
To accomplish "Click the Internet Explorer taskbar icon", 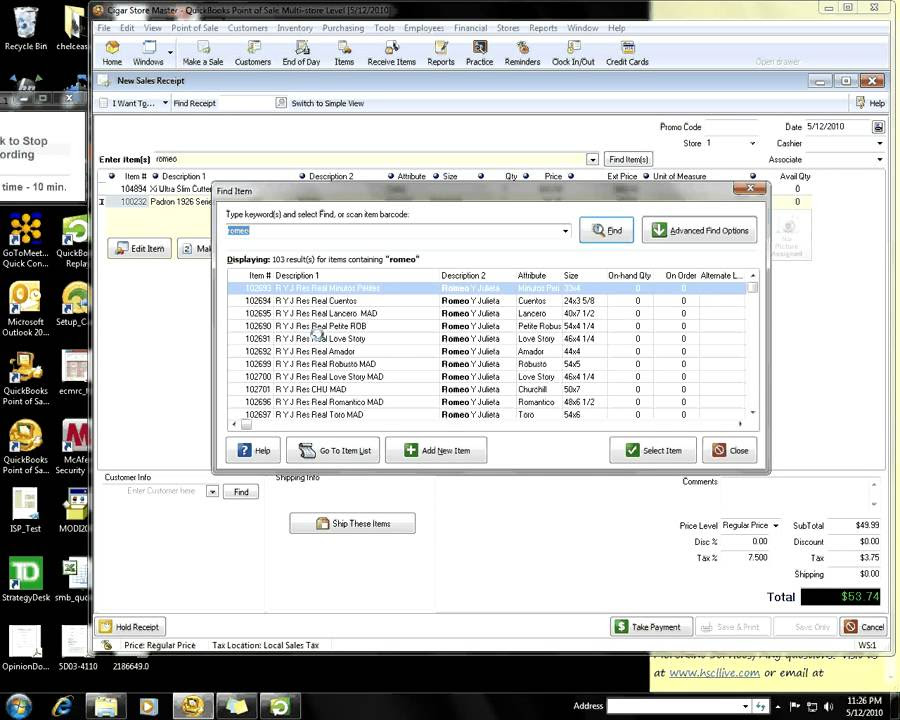I will pyautogui.click(x=62, y=706).
